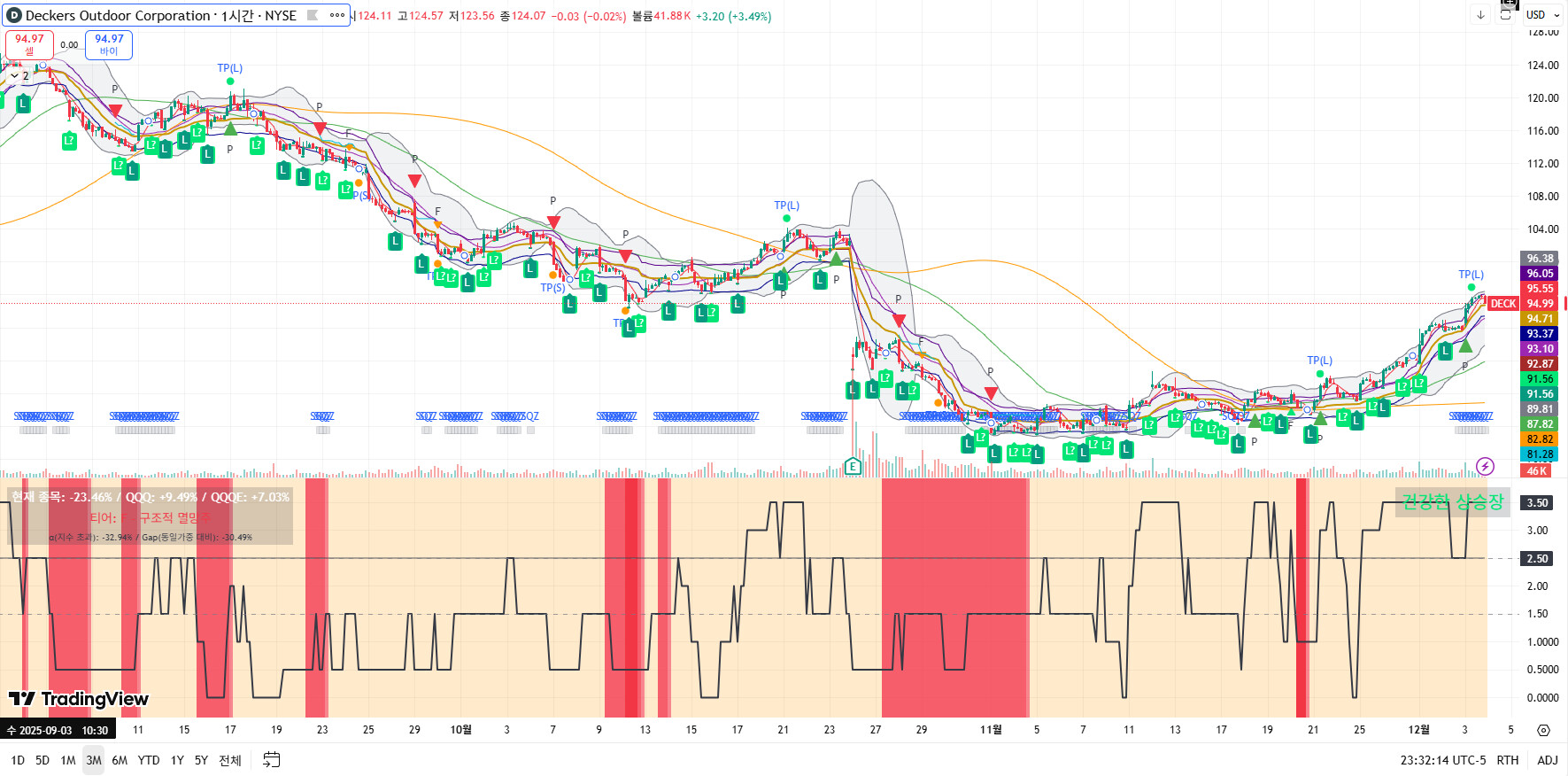Select the 1D range tab

pyautogui.click(x=18, y=760)
